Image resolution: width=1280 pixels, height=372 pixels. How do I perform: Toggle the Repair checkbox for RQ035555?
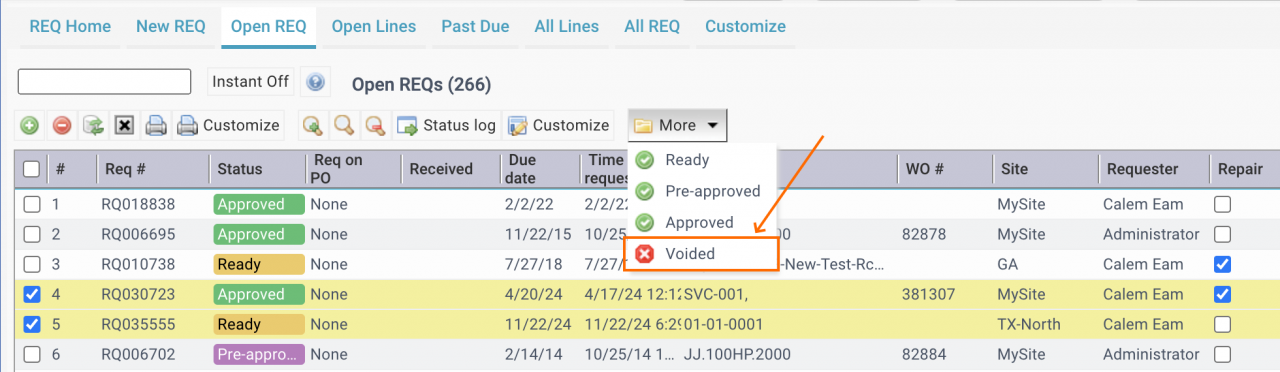1222,324
